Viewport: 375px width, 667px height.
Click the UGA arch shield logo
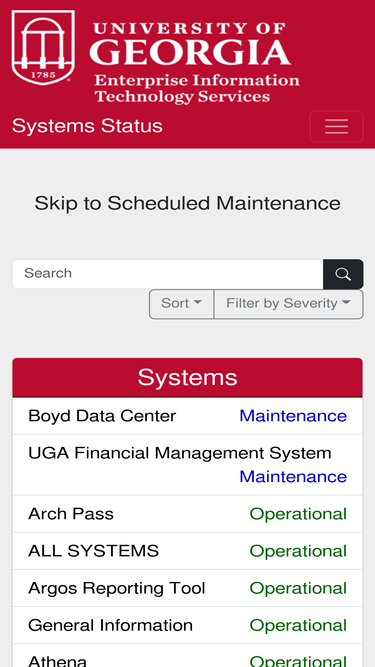(43, 47)
